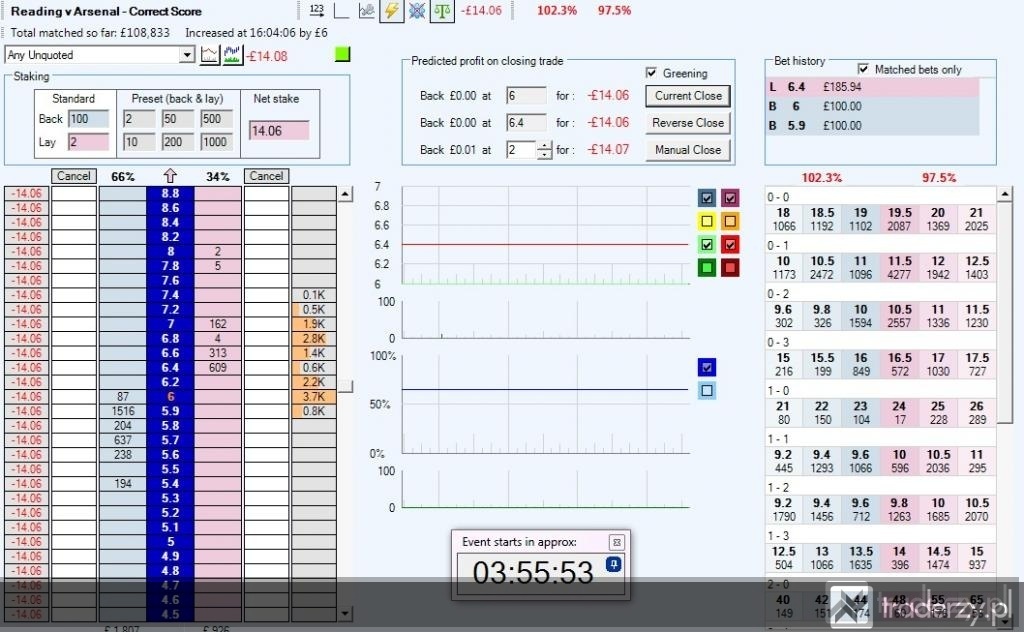Click the 1 - 0 lay price 24

click(x=899, y=413)
